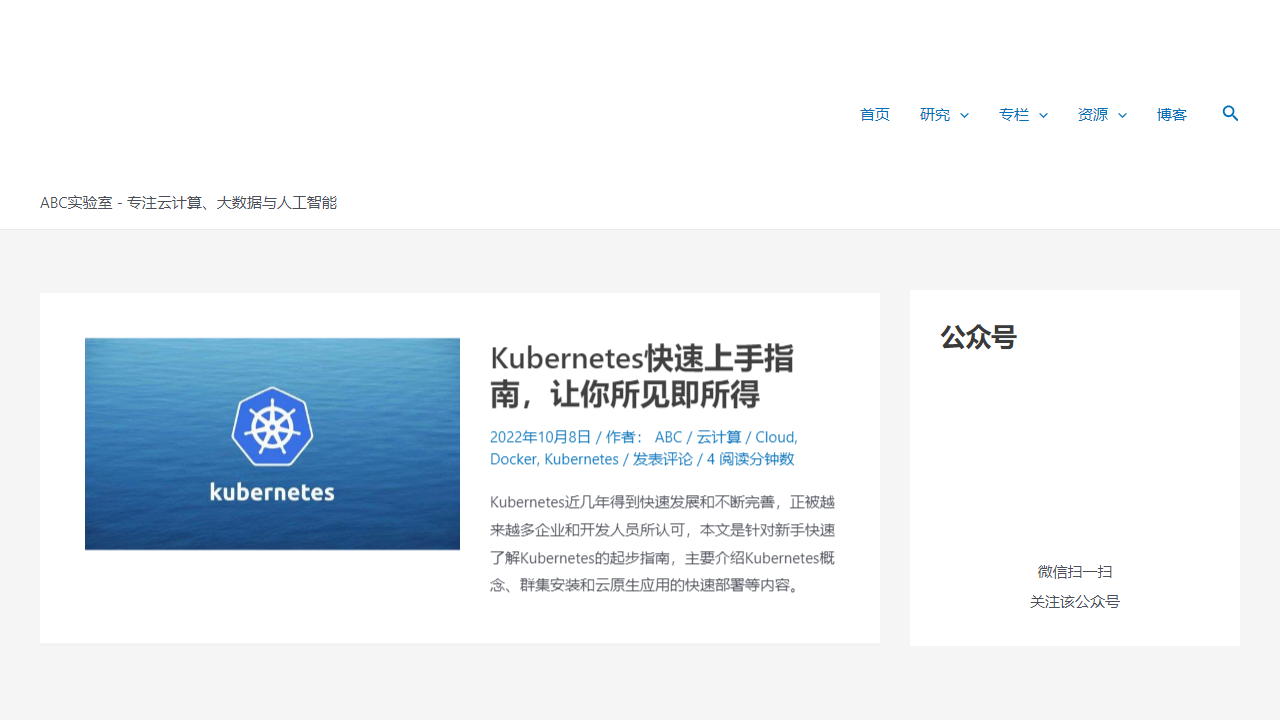The image size is (1280, 720).
Task: Click the 2022年10月8日 post date text
Action: click(540, 437)
